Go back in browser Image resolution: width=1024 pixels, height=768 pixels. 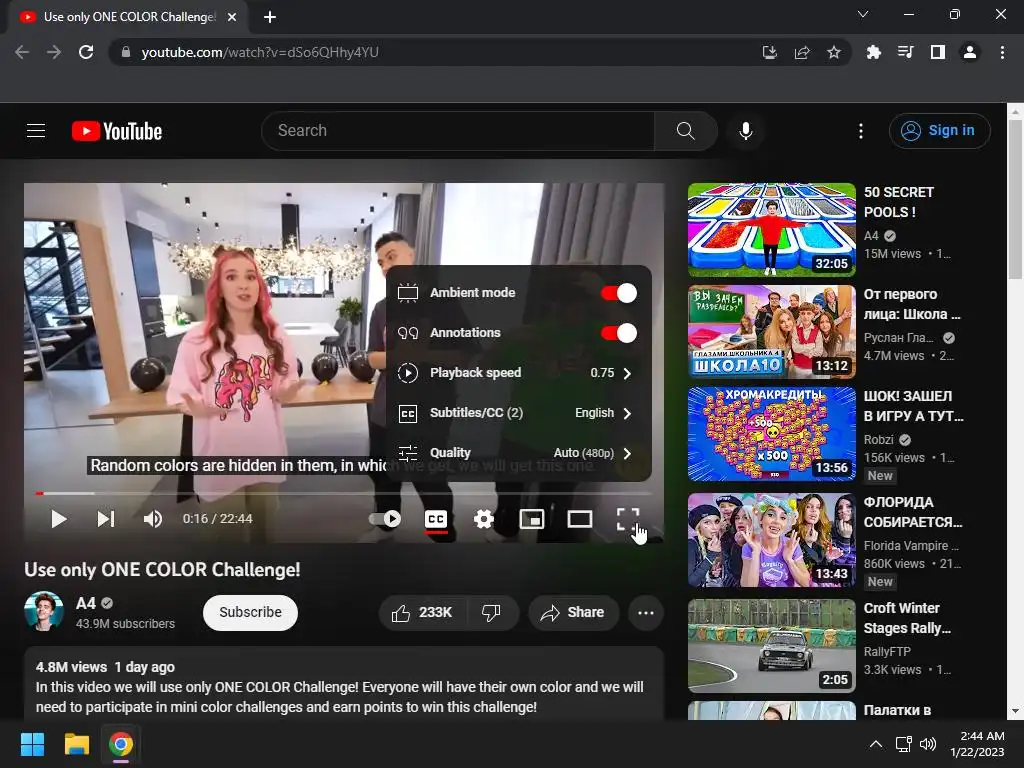22,52
